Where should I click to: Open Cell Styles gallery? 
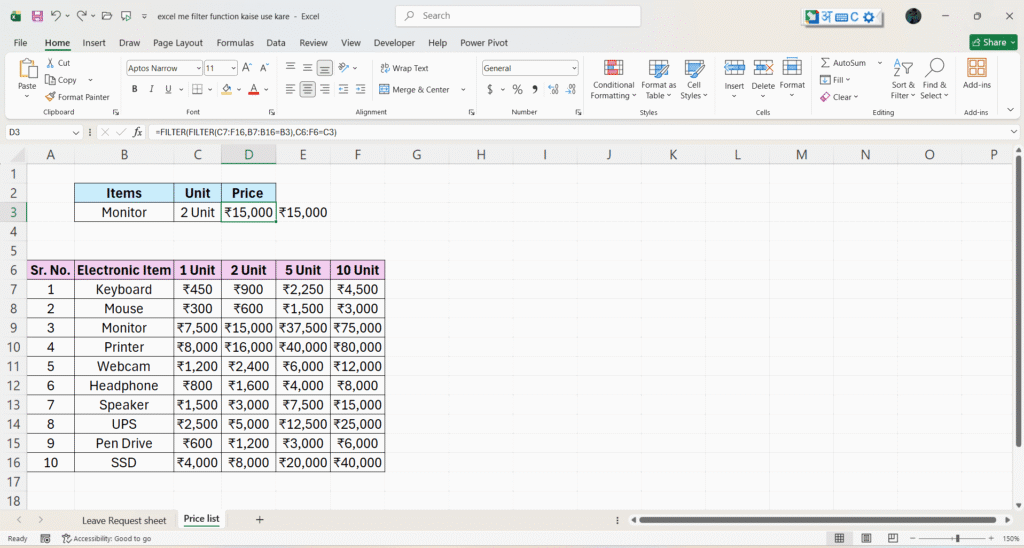pos(694,80)
